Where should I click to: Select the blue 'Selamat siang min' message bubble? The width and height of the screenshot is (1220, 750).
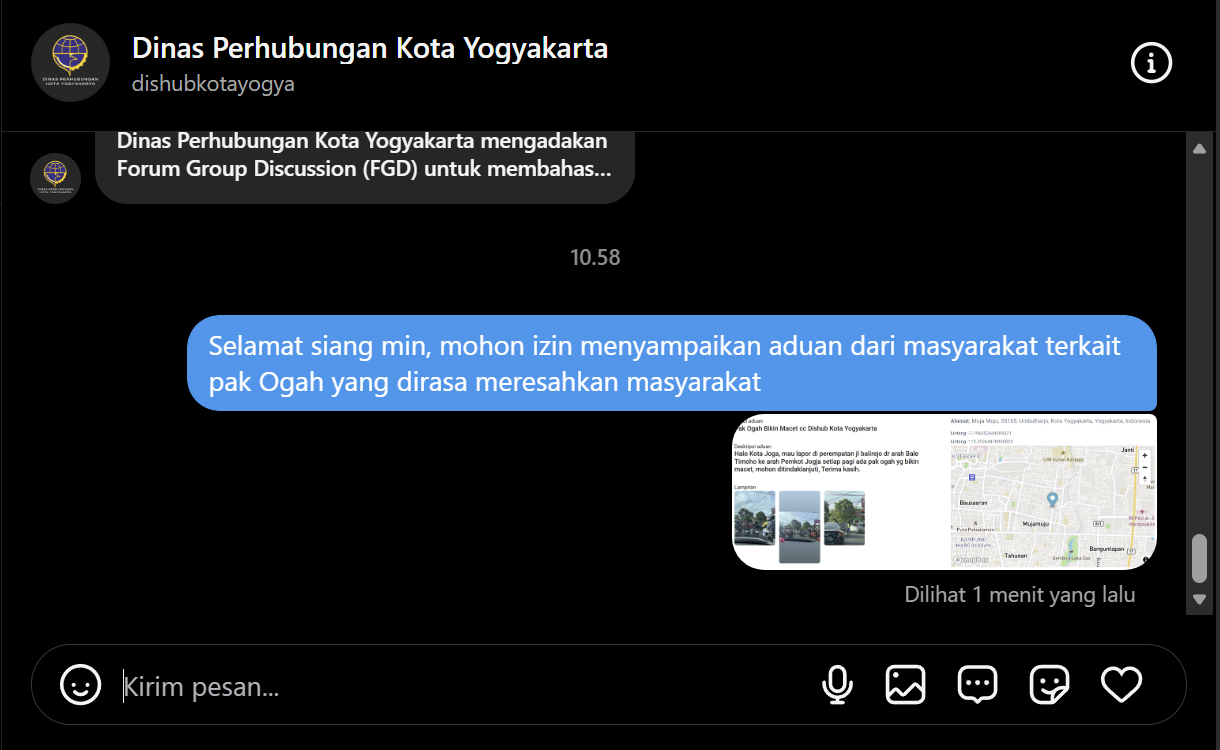(671, 363)
